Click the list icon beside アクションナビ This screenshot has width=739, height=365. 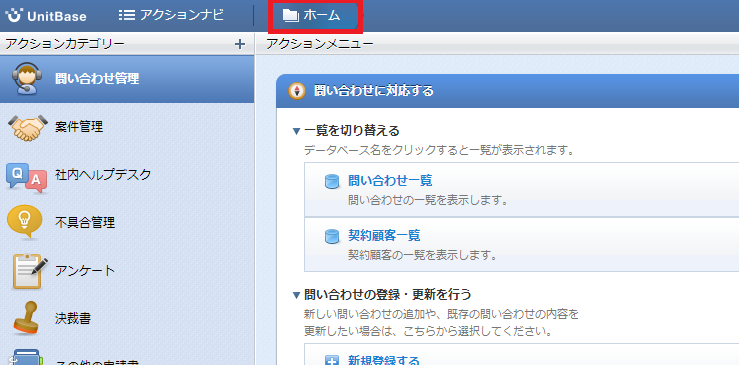[127, 15]
